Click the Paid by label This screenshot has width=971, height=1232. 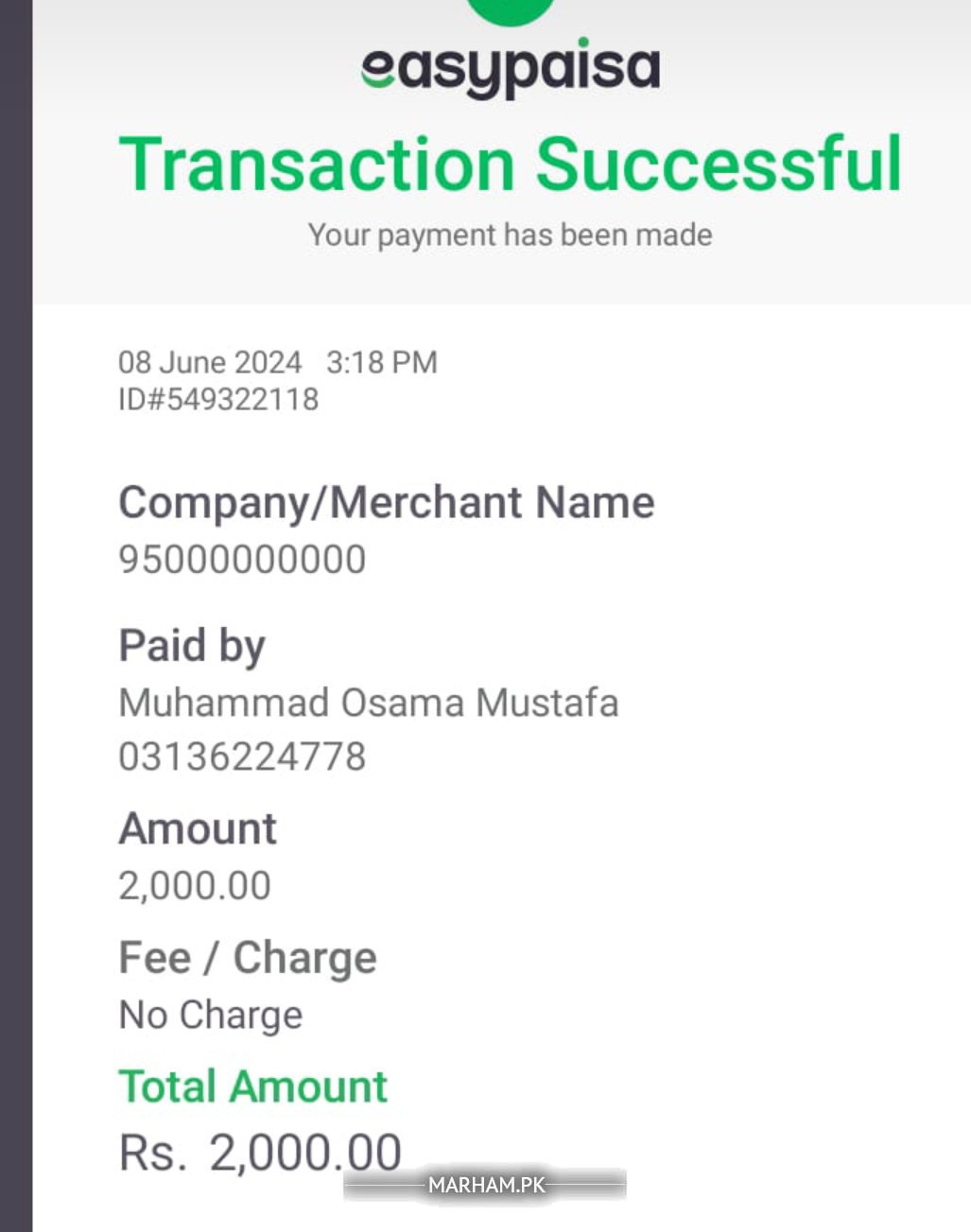coord(192,646)
